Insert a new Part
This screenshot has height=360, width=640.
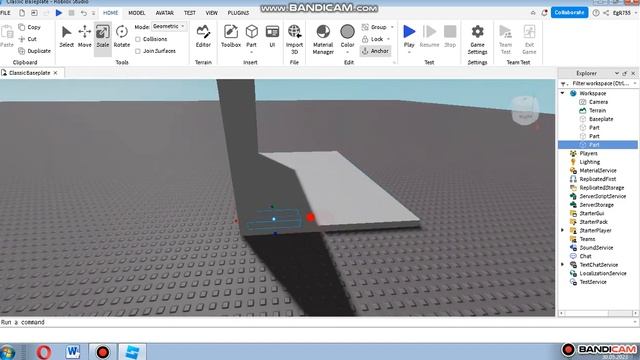pos(251,38)
